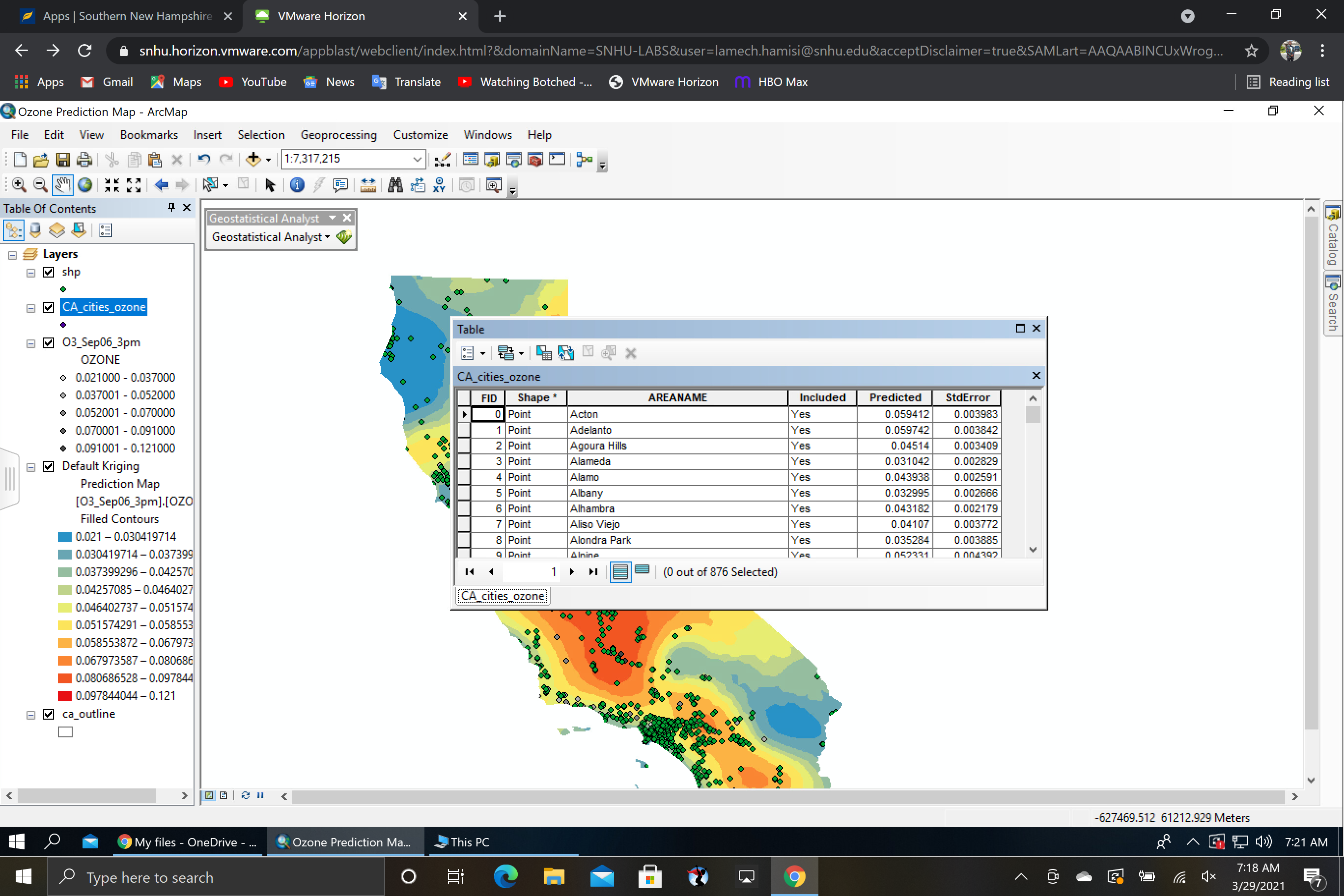Image resolution: width=1344 pixels, height=896 pixels.
Task: Click the Print icon in Standard toolbar
Action: pyautogui.click(x=84, y=160)
